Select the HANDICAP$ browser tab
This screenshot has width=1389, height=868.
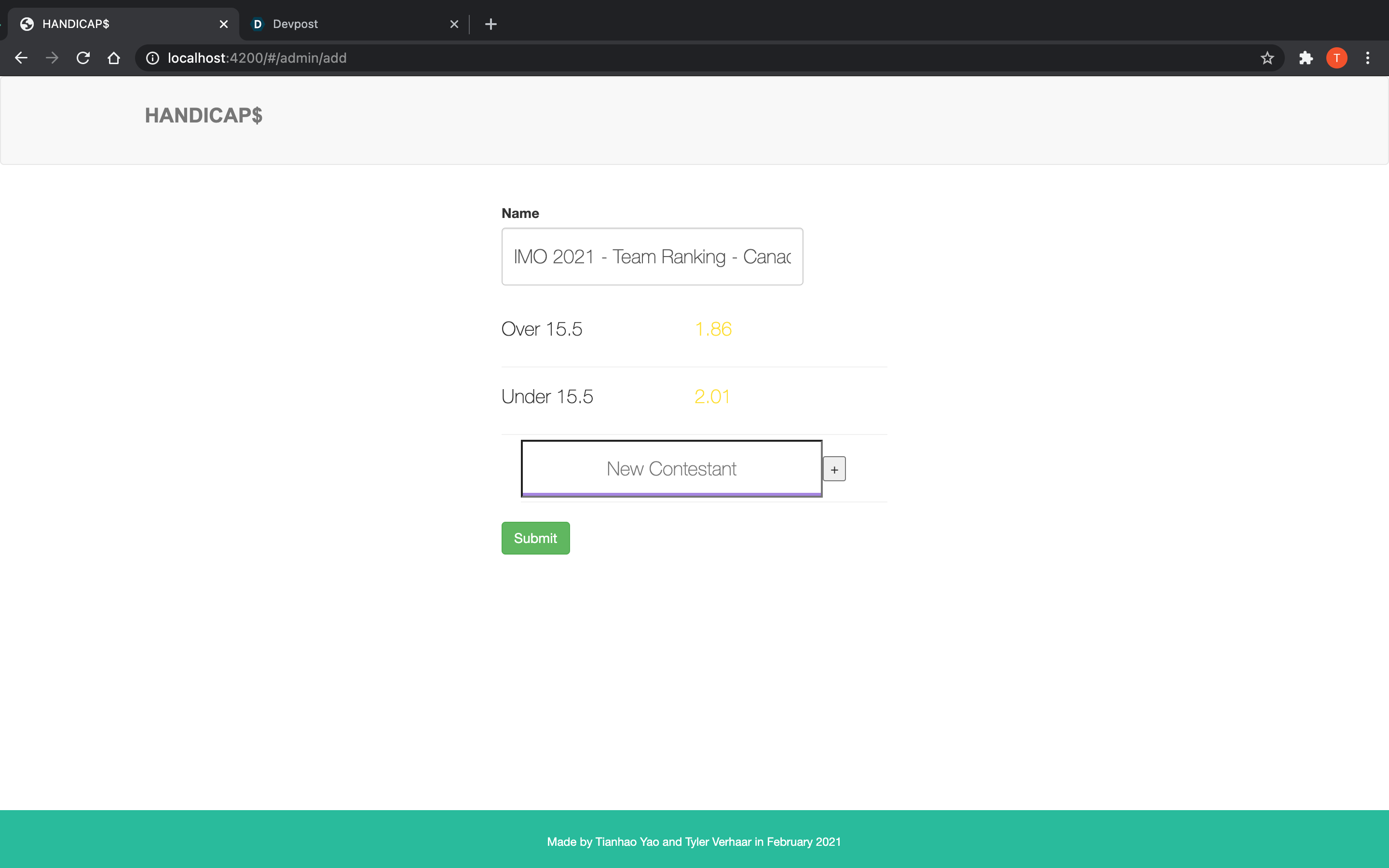point(115,24)
